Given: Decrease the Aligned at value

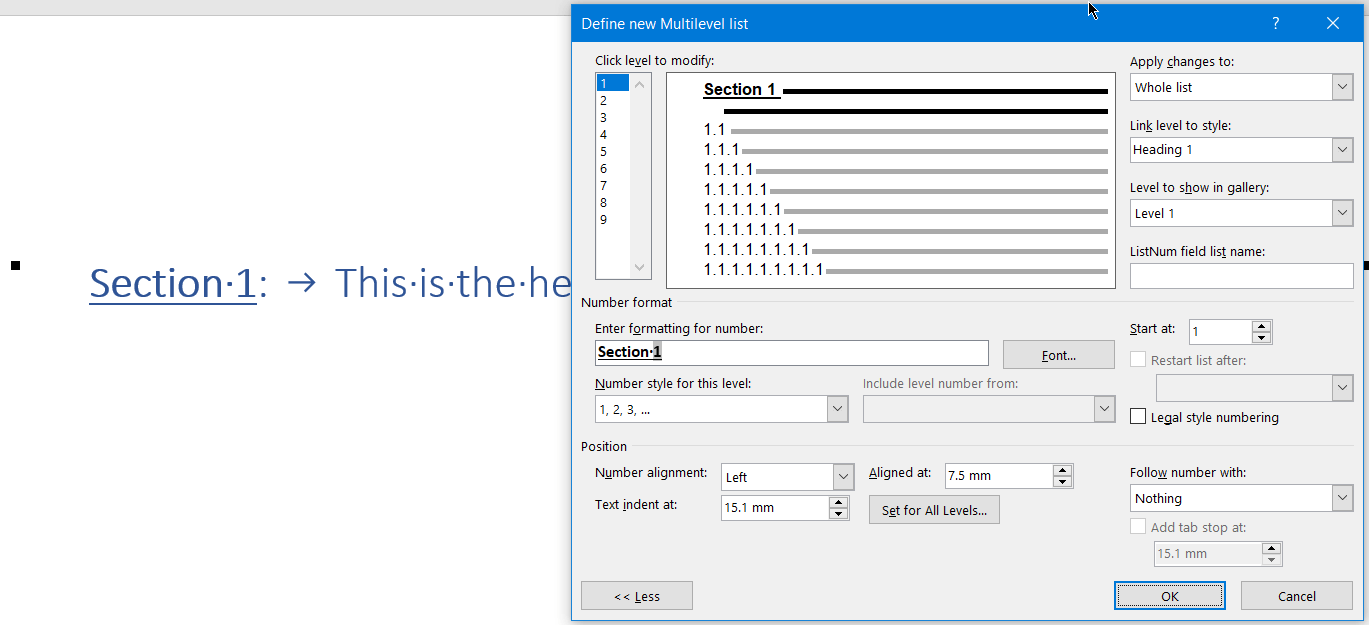Looking at the screenshot, I should click(x=1063, y=482).
